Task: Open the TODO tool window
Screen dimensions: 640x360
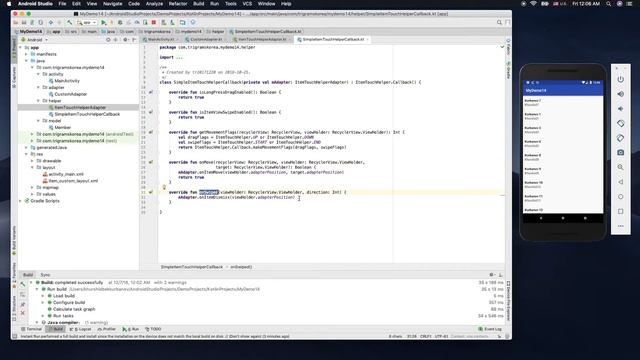Action: (x=154, y=329)
